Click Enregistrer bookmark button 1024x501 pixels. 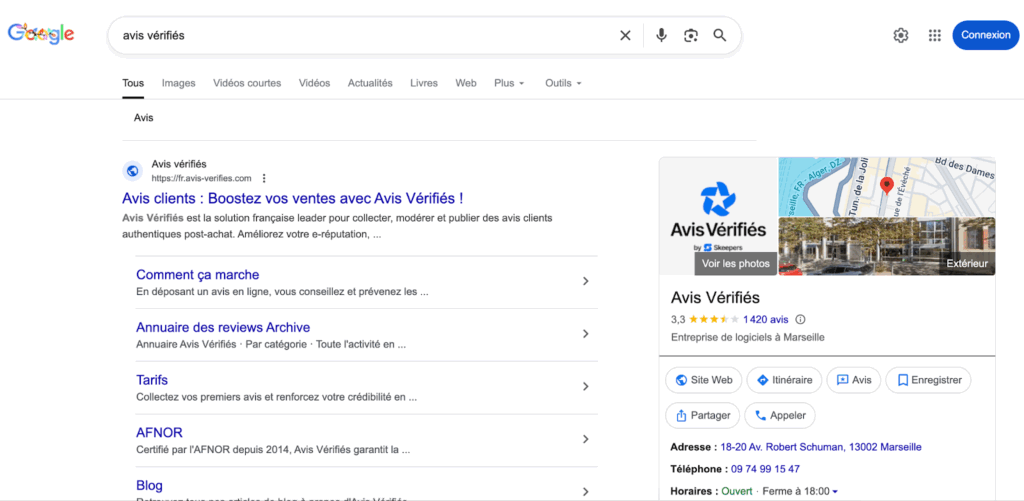click(x=928, y=380)
